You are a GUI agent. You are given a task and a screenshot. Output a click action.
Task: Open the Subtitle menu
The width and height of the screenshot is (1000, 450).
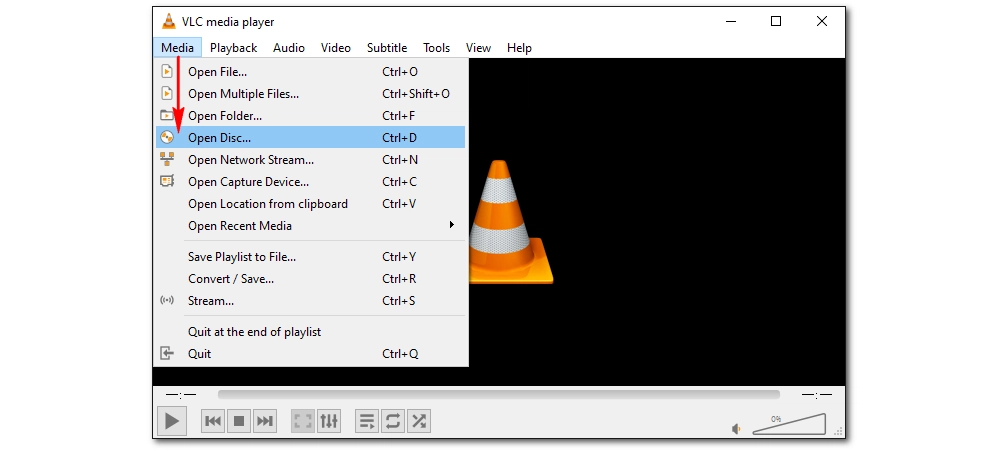[x=387, y=48]
